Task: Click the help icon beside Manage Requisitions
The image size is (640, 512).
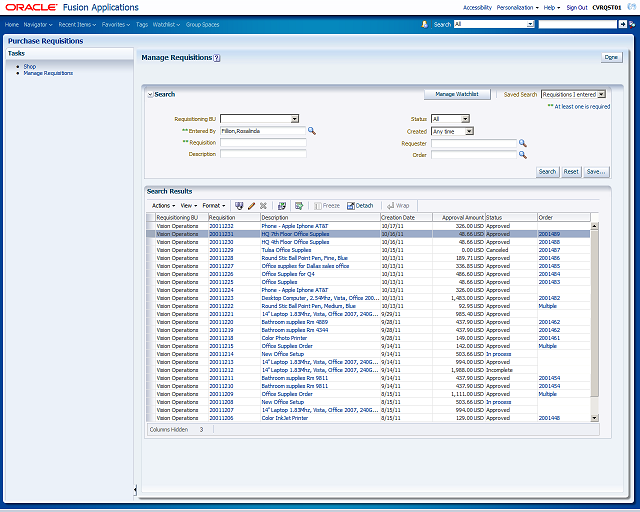Action: (x=217, y=58)
